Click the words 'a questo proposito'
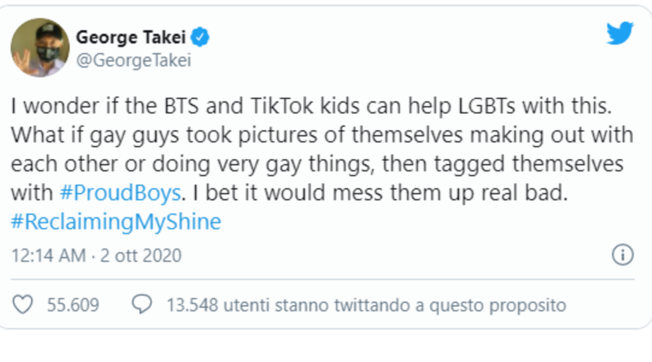 coord(490,305)
